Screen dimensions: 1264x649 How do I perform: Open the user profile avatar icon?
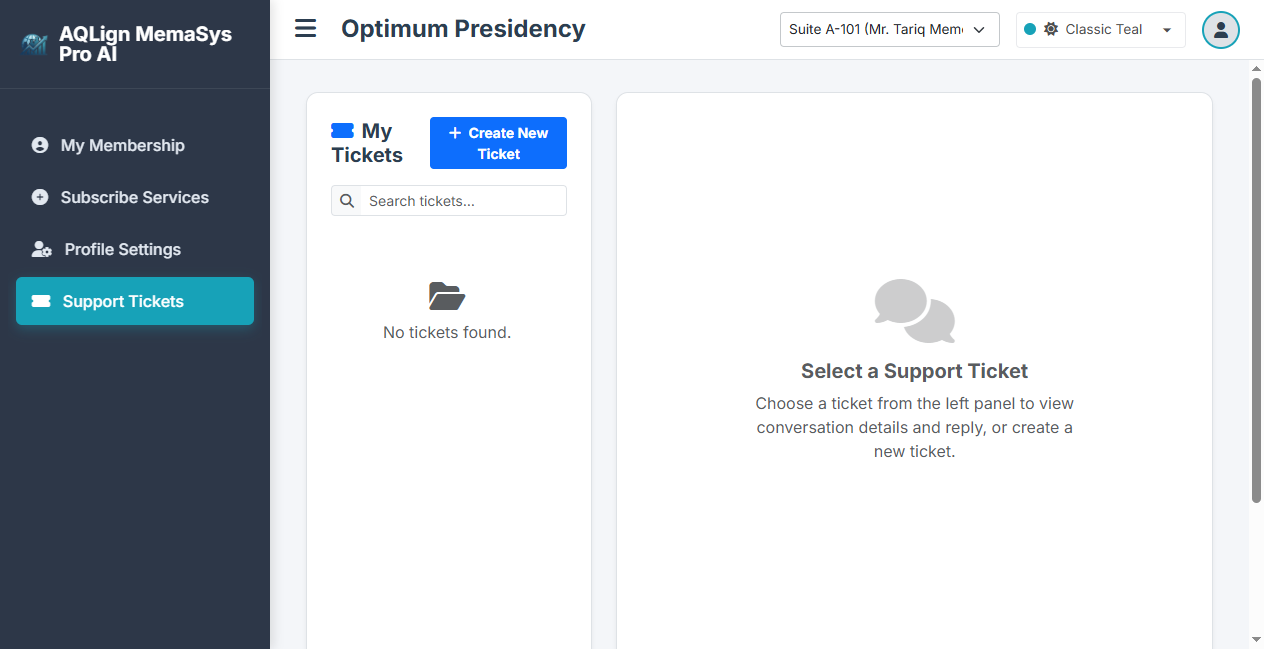coord(1220,30)
